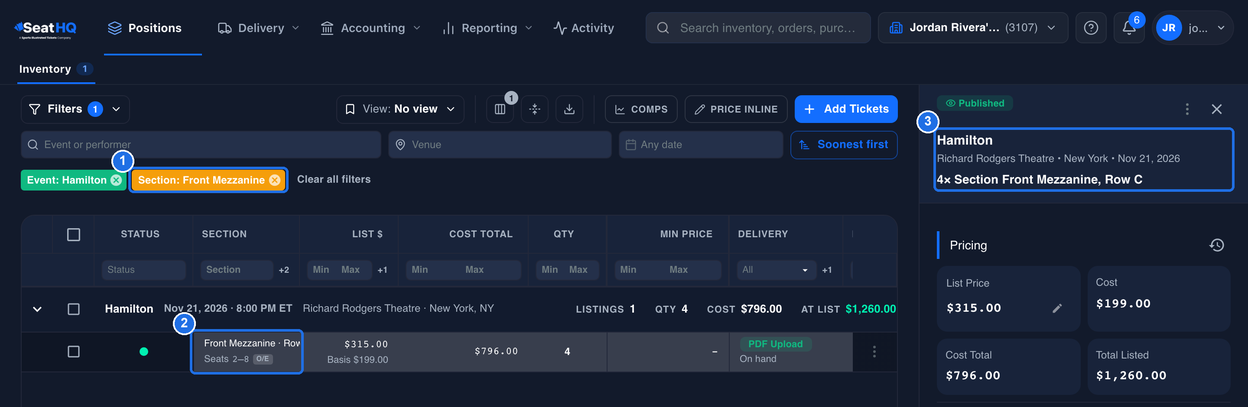Open the detail panel three-dot menu
1248x407 pixels.
(x=1187, y=109)
